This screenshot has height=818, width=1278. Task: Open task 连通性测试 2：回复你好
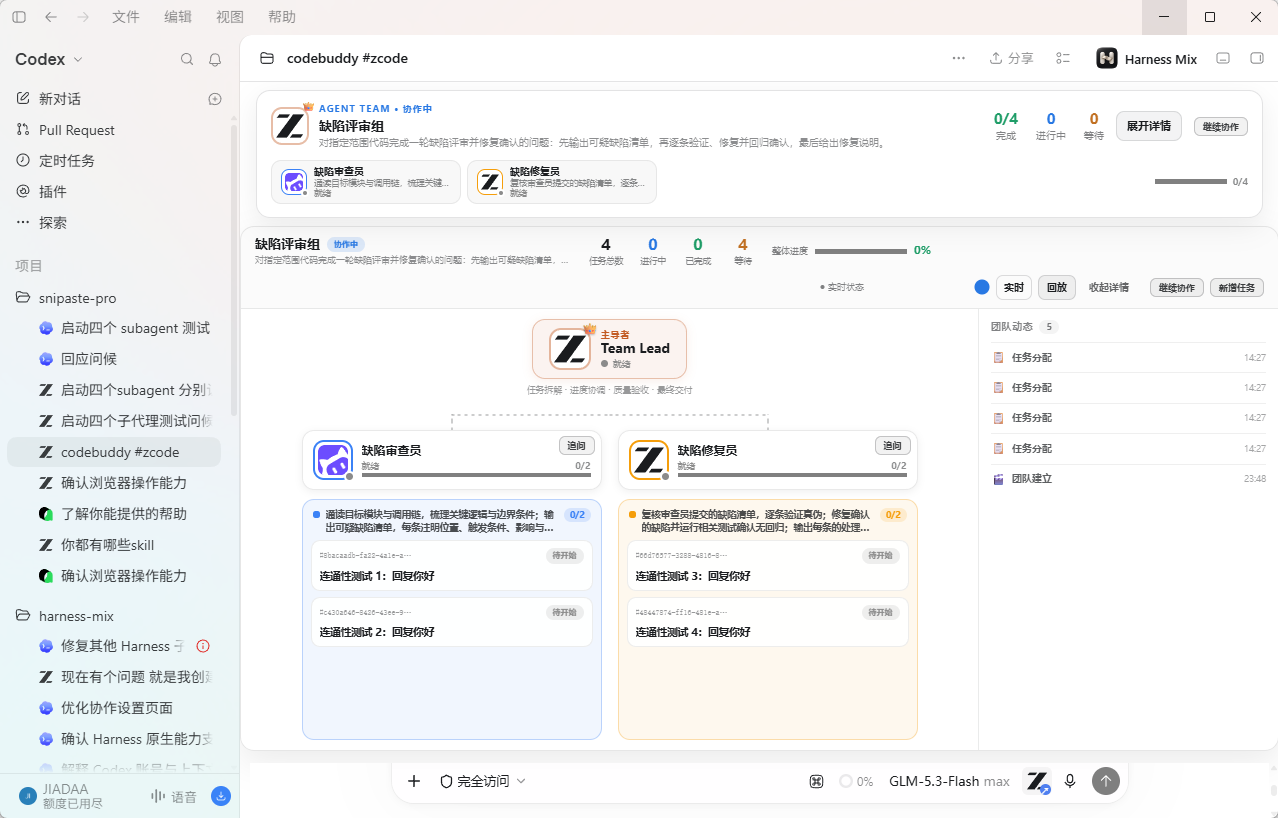tap(452, 622)
